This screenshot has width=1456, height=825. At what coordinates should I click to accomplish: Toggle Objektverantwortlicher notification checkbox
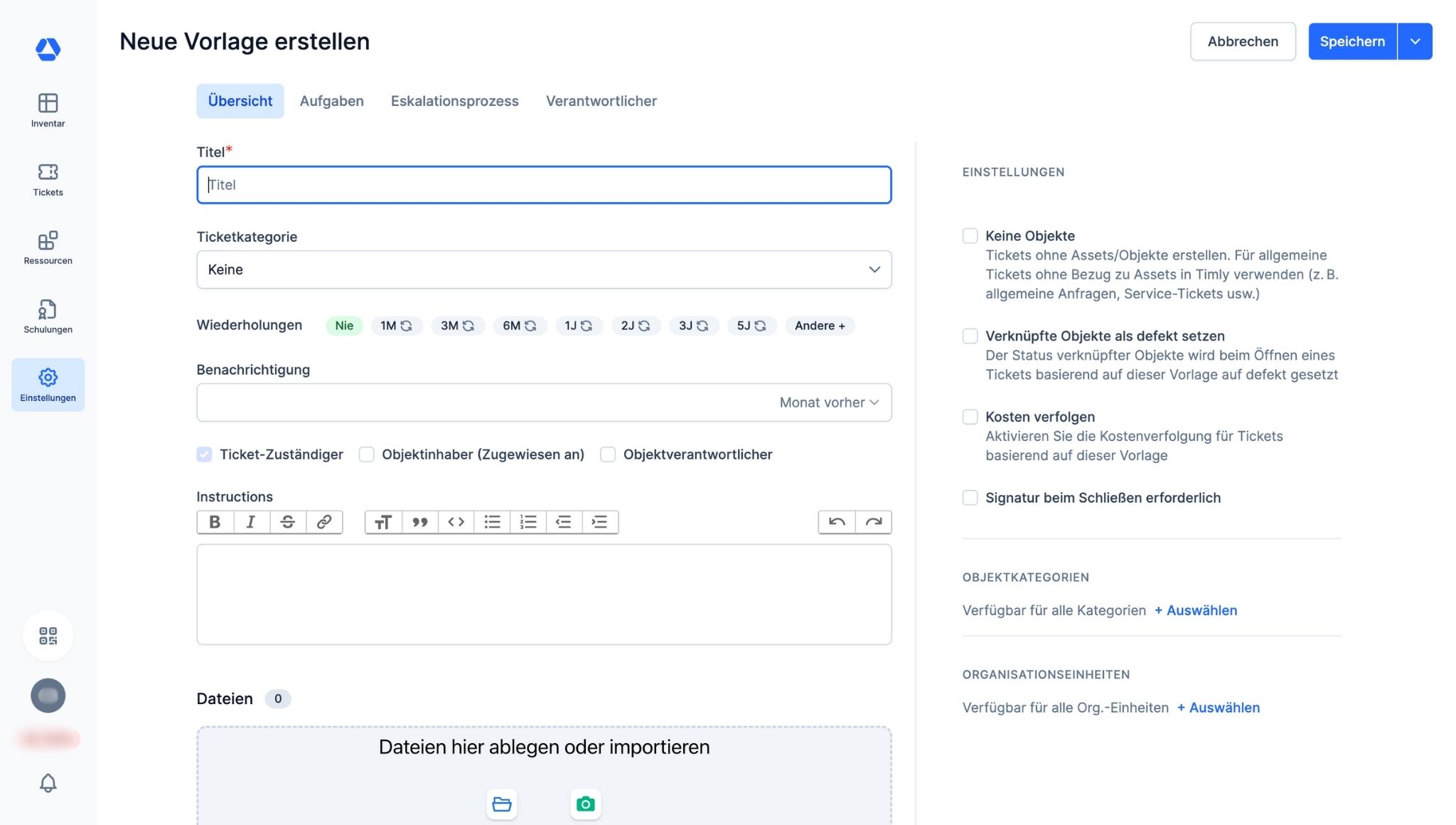608,454
